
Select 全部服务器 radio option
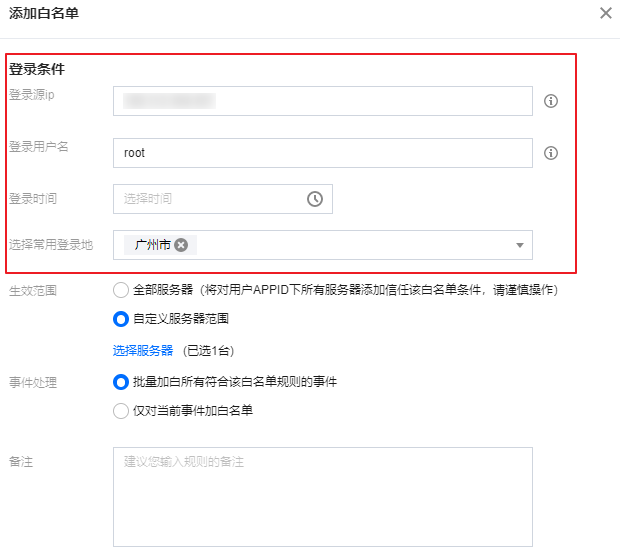point(121,290)
